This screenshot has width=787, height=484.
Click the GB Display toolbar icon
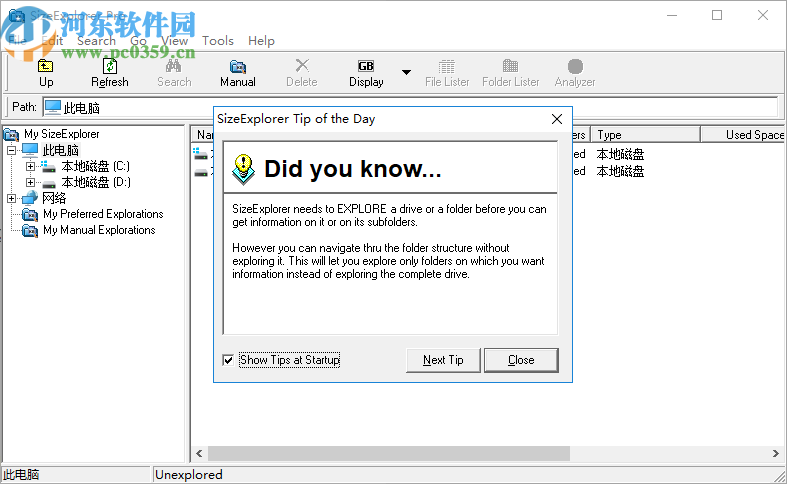tap(366, 66)
